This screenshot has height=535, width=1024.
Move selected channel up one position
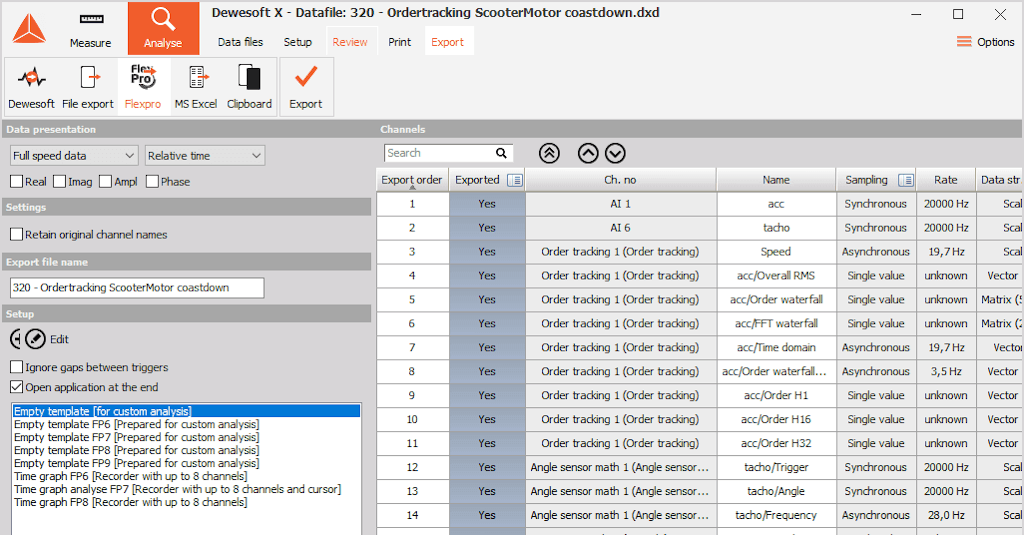pyautogui.click(x=588, y=154)
